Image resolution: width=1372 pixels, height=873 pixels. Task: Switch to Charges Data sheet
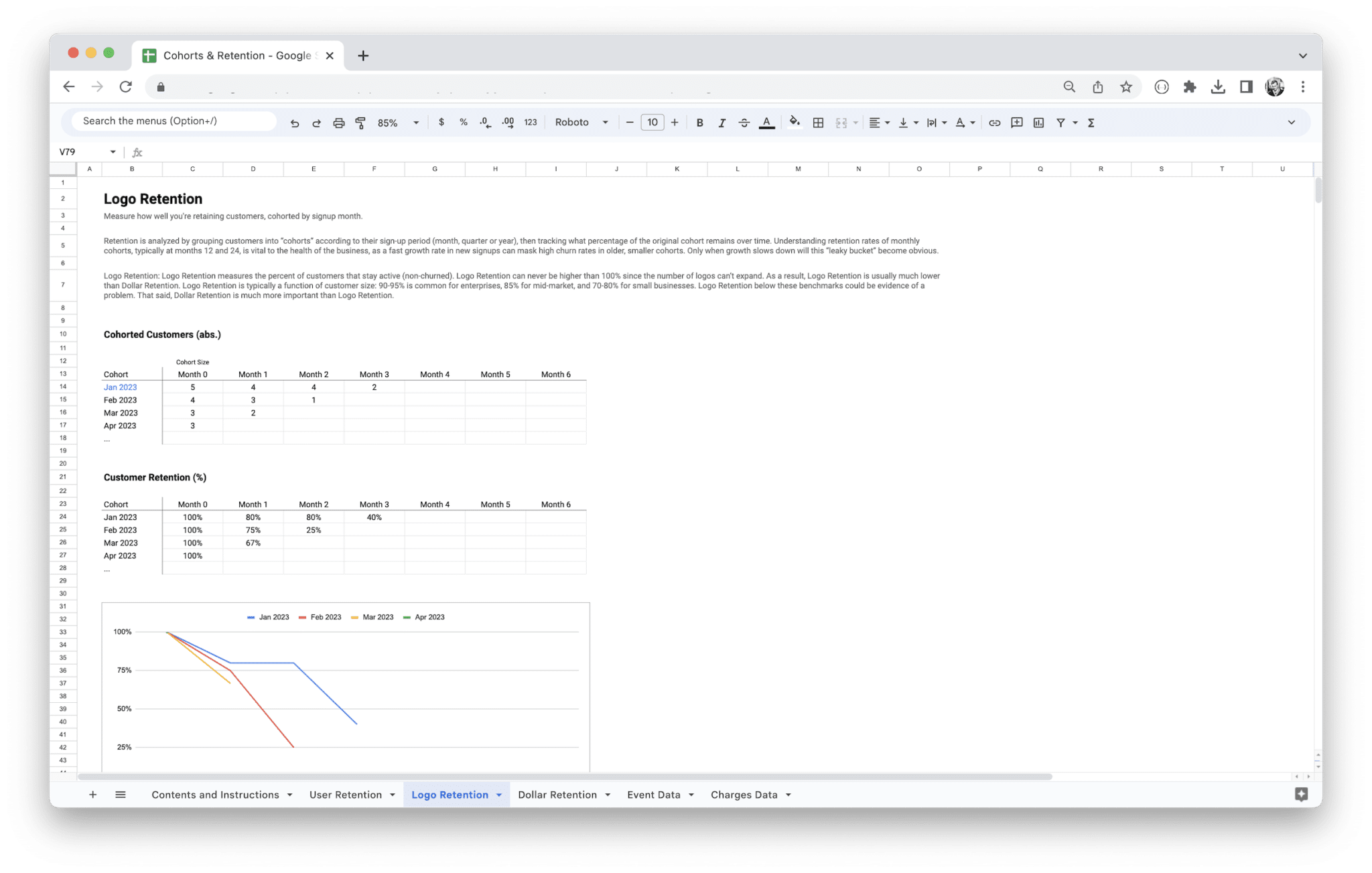click(744, 795)
